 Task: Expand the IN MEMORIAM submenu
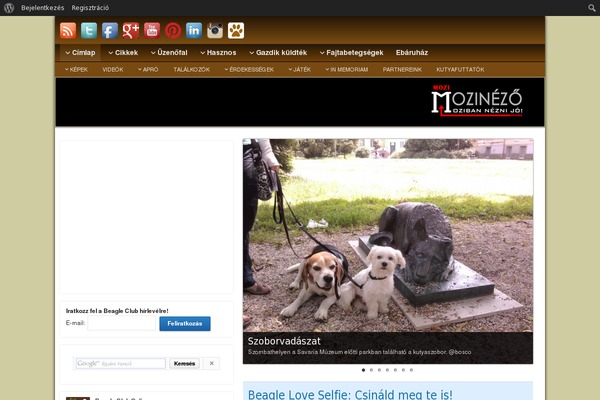(x=347, y=70)
